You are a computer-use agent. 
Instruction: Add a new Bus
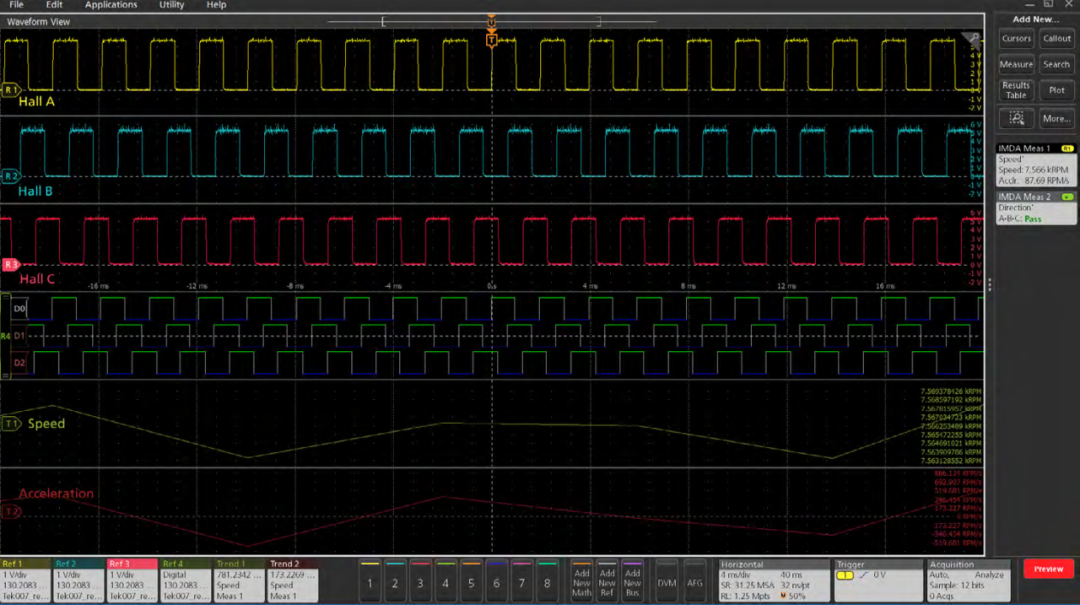[x=631, y=581]
